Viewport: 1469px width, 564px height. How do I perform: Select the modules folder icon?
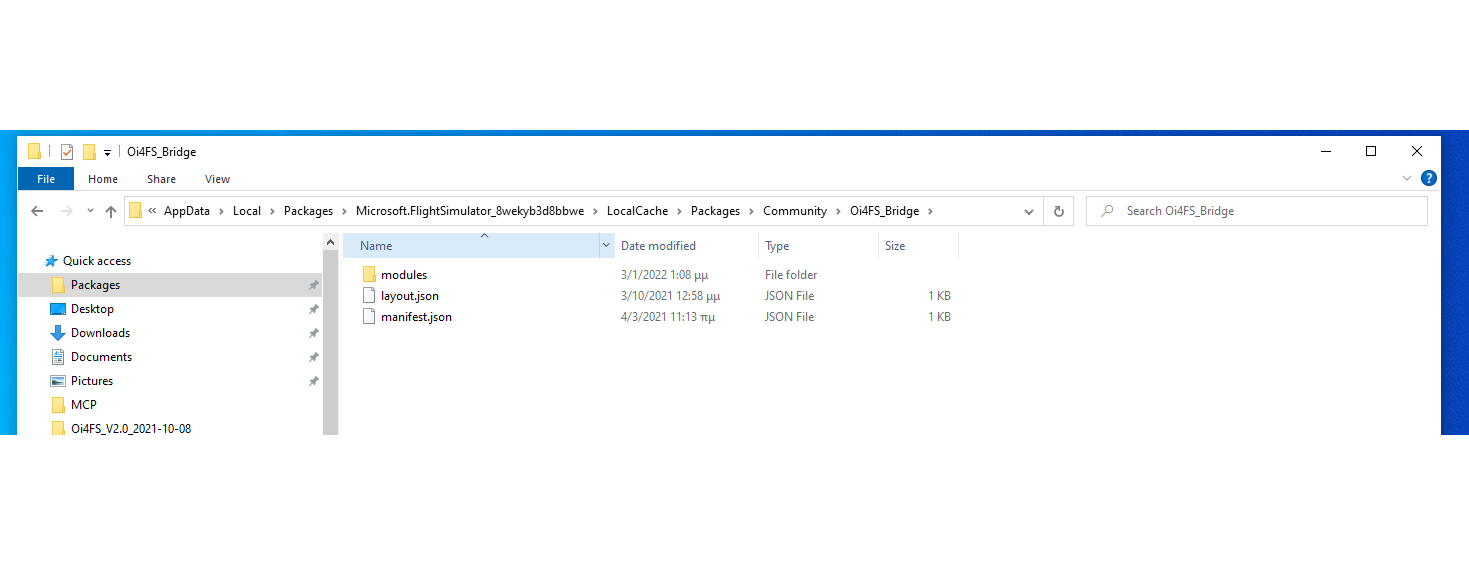click(x=368, y=275)
